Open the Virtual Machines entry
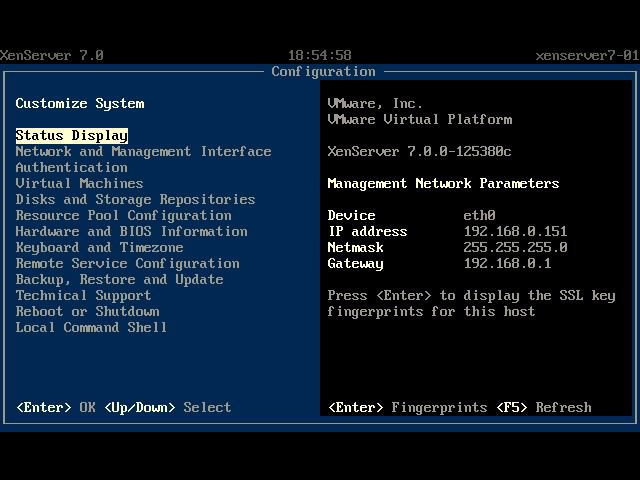 coord(79,183)
